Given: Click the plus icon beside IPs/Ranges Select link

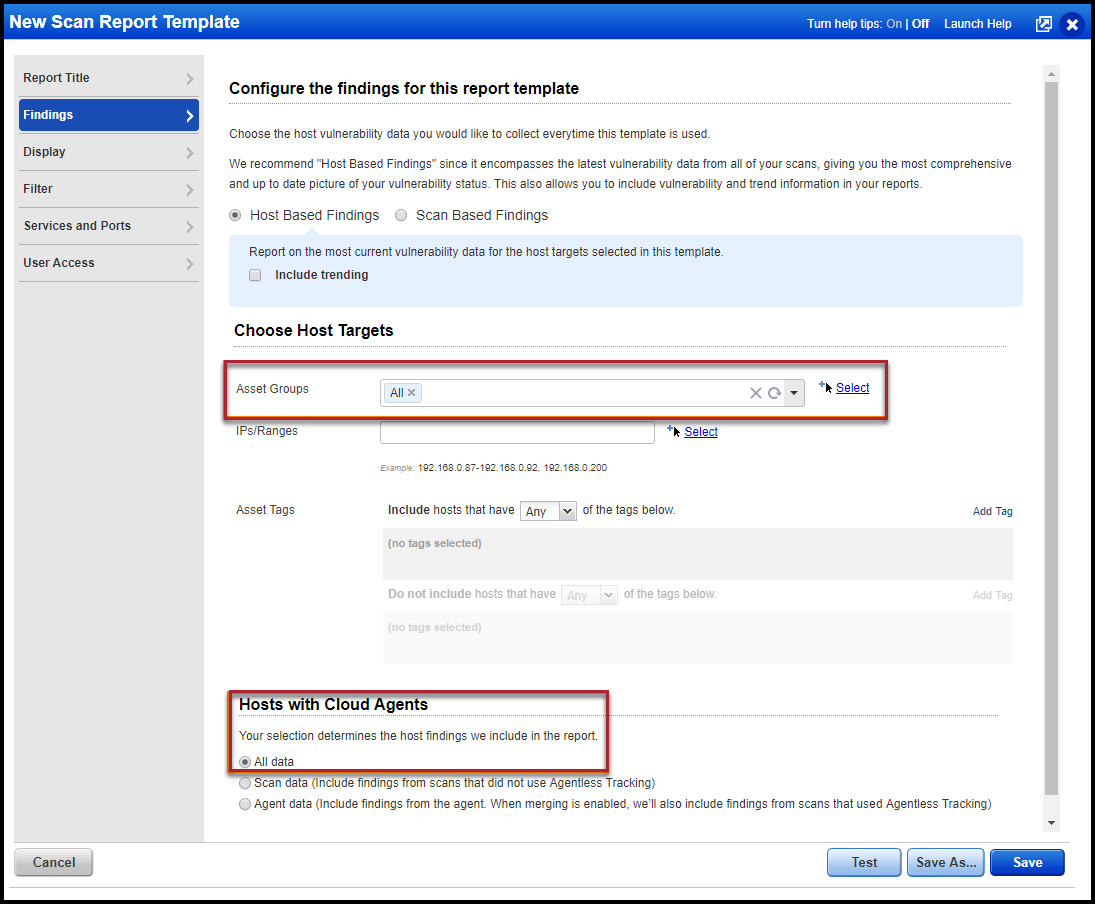Looking at the screenshot, I should (x=671, y=428).
